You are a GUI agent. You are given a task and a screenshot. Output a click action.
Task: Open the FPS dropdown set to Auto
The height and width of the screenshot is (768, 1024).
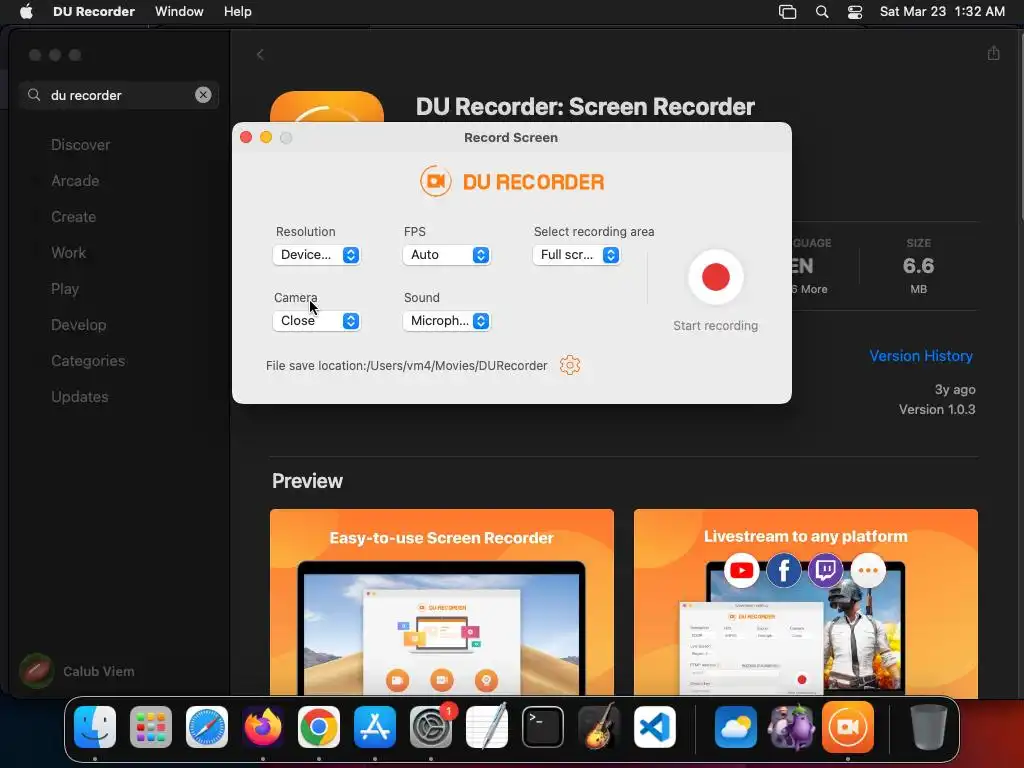(446, 255)
